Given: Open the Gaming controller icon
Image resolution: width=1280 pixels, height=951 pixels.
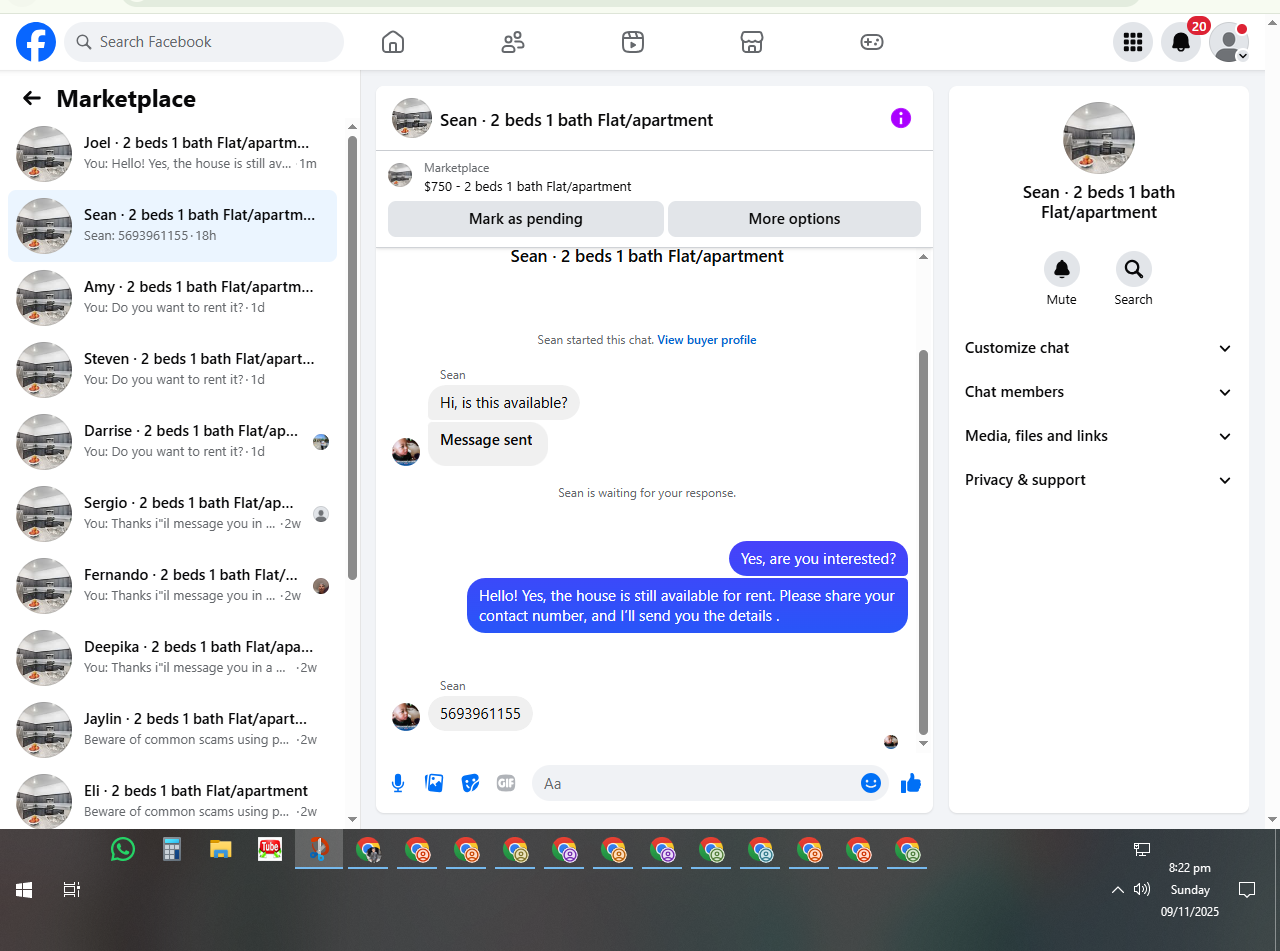Looking at the screenshot, I should 871,42.
